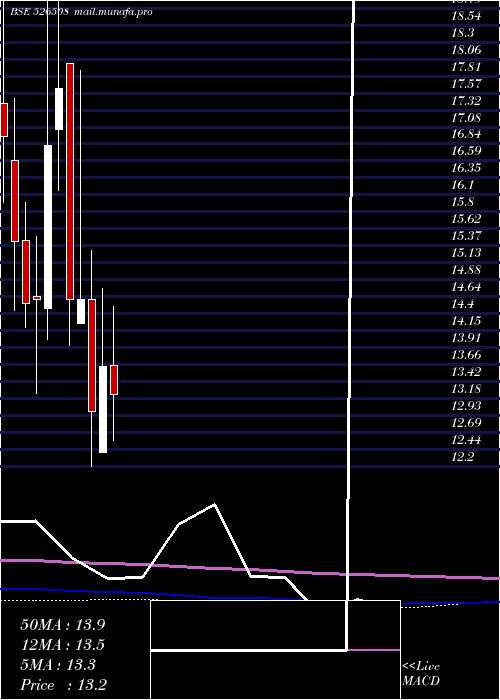Select the 17.08 price axis label
Screen dimensions: 500x700
pos(466,118)
